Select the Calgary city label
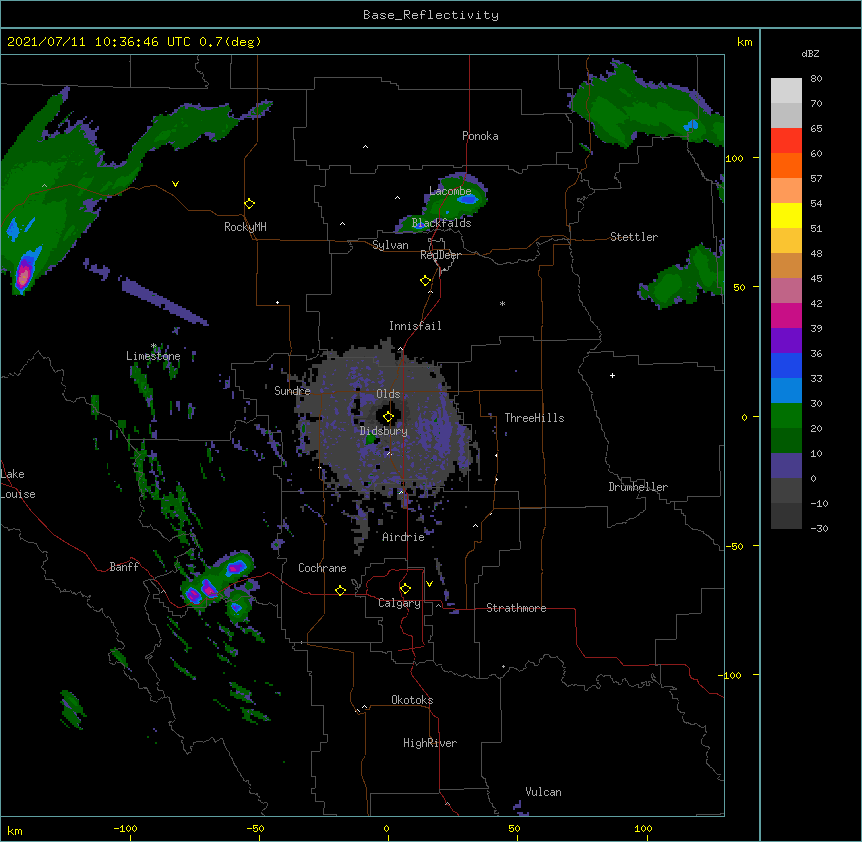The image size is (862, 842). (x=399, y=603)
